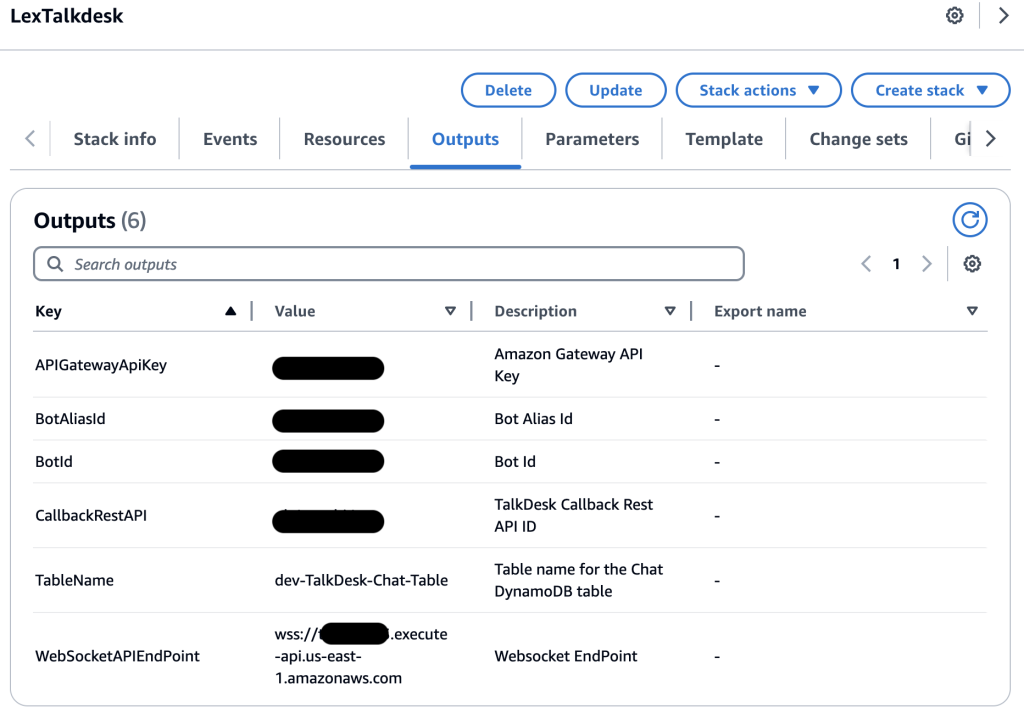The image size is (1024, 713).
Task: Click the Key column header
Action: [48, 311]
